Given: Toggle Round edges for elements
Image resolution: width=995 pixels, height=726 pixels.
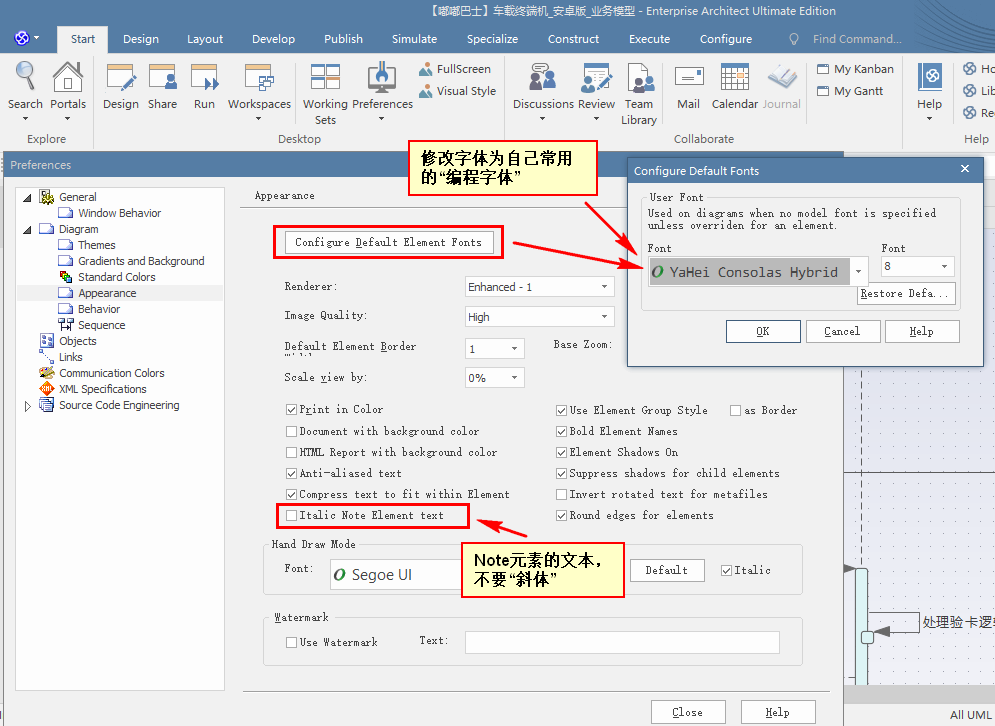Looking at the screenshot, I should (561, 515).
